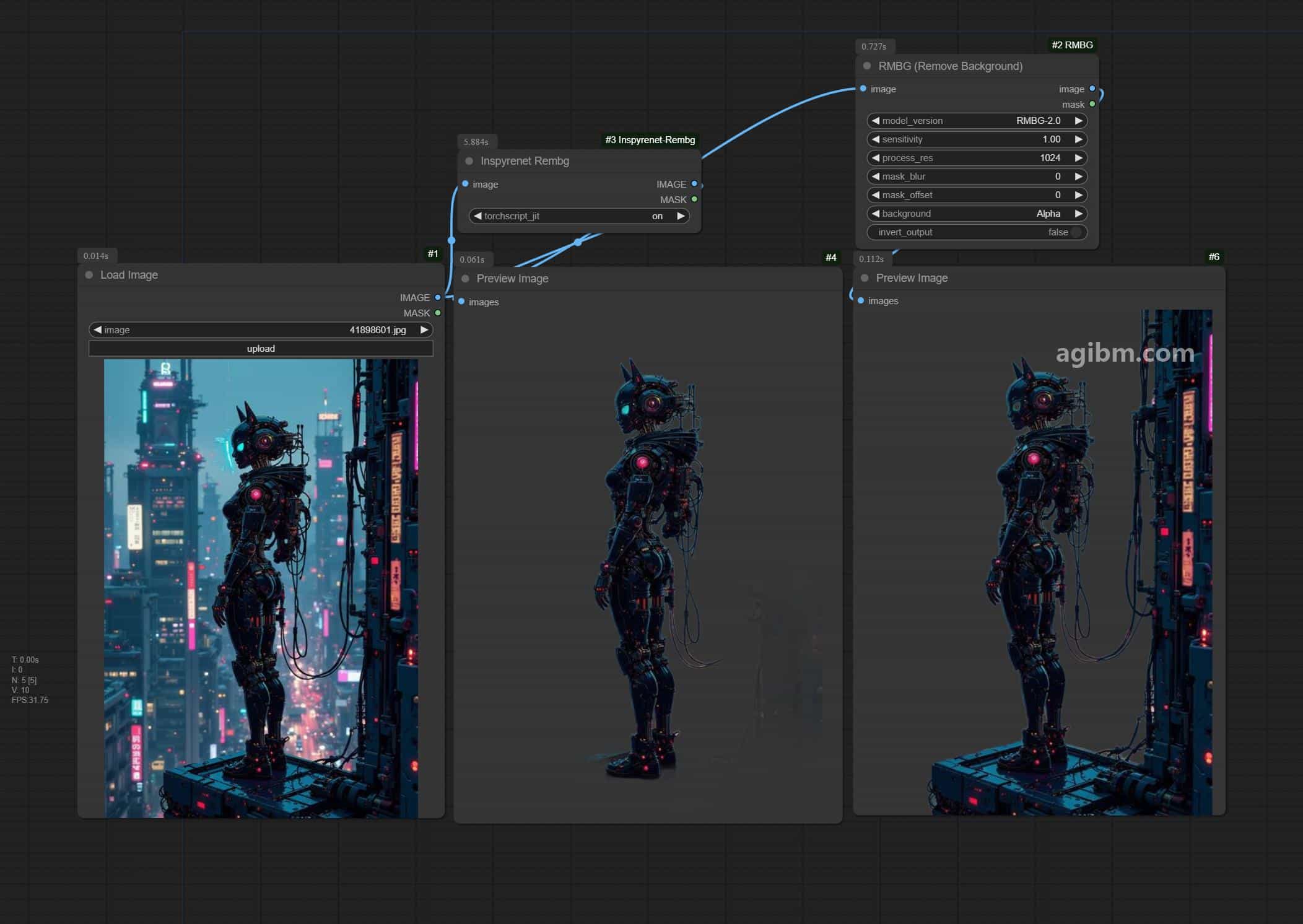The height and width of the screenshot is (924, 1303).
Task: Click the #3 Inspyrenet-Rembg badge
Action: [650, 140]
